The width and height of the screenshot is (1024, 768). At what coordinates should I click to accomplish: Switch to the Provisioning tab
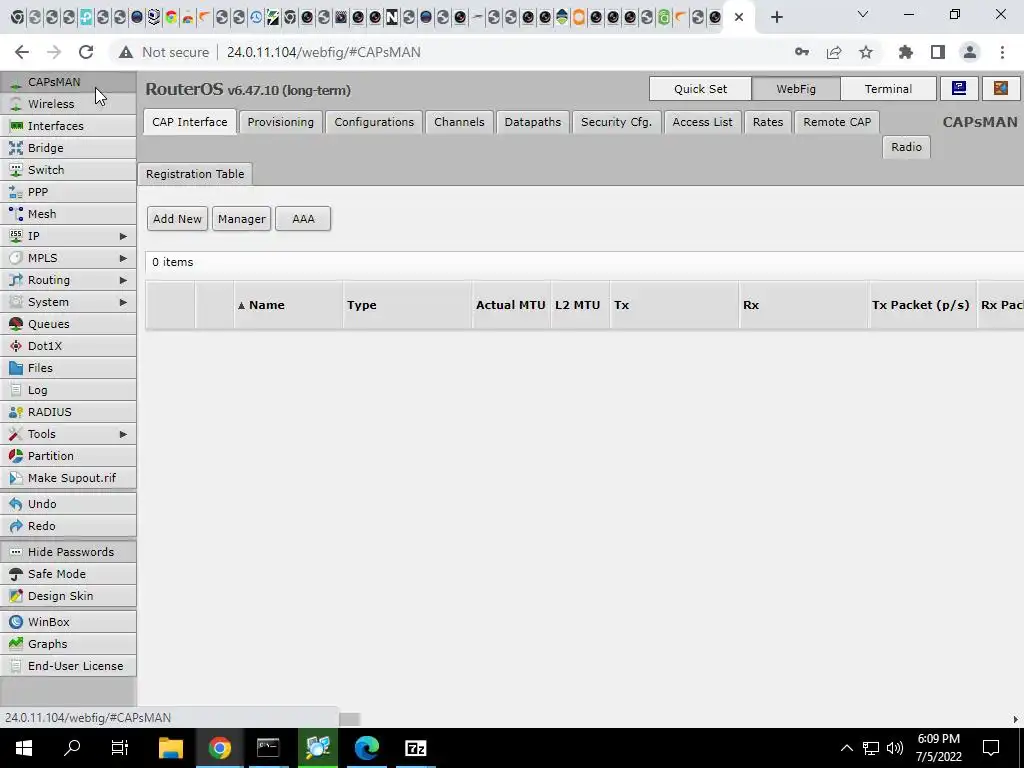280,122
